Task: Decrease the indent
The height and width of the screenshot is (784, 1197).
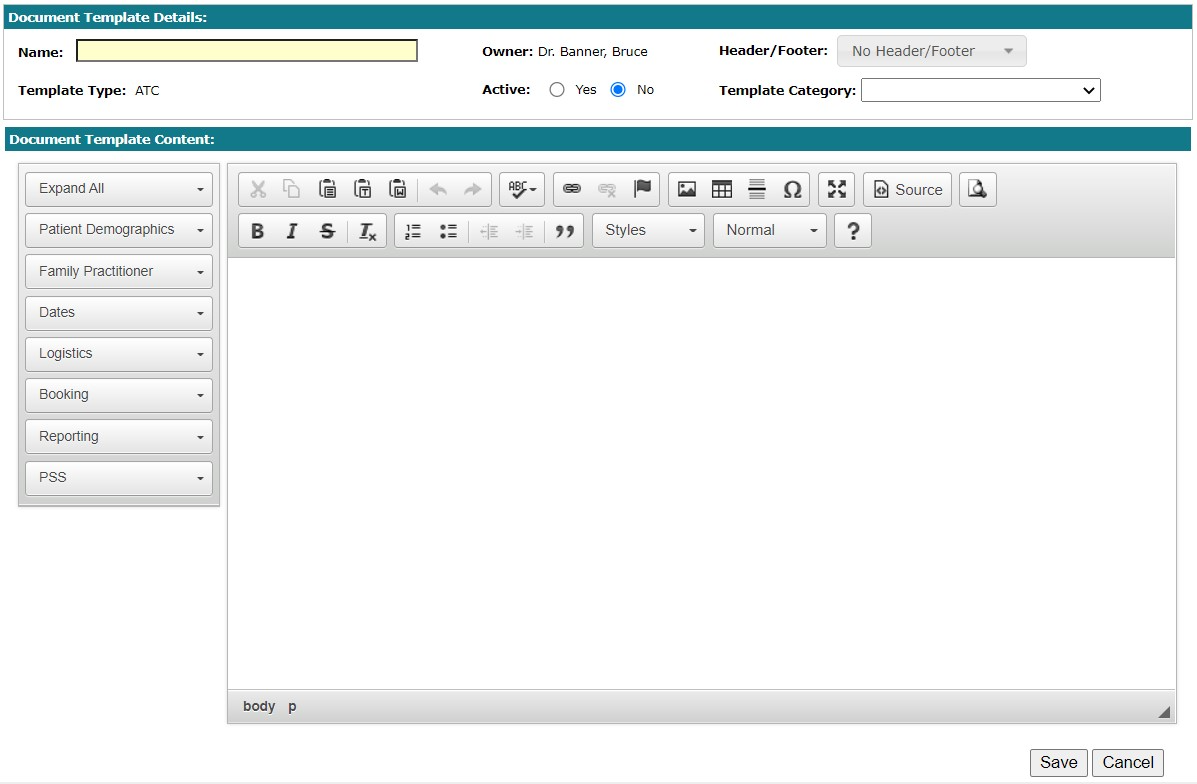Action: pyautogui.click(x=489, y=231)
